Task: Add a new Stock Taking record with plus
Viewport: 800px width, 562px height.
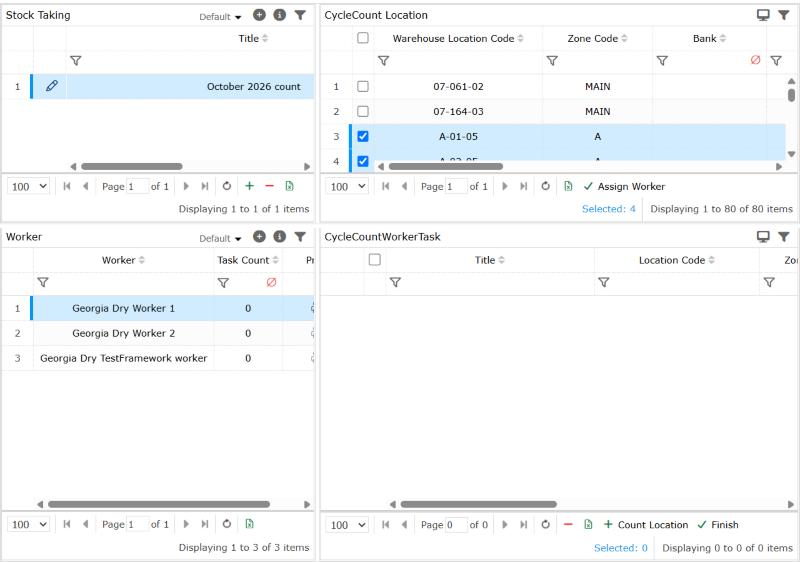Action: [249, 186]
